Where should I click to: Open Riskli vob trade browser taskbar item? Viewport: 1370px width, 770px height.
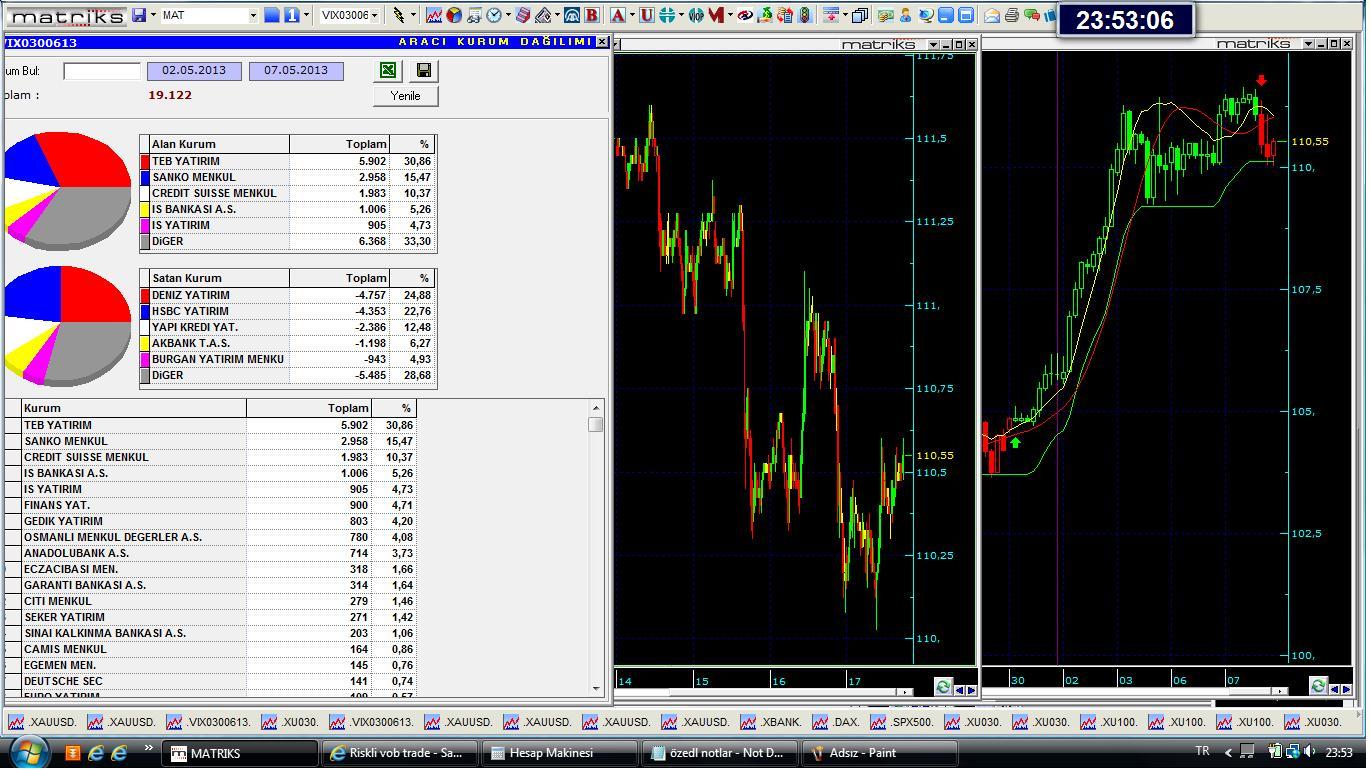[398, 753]
